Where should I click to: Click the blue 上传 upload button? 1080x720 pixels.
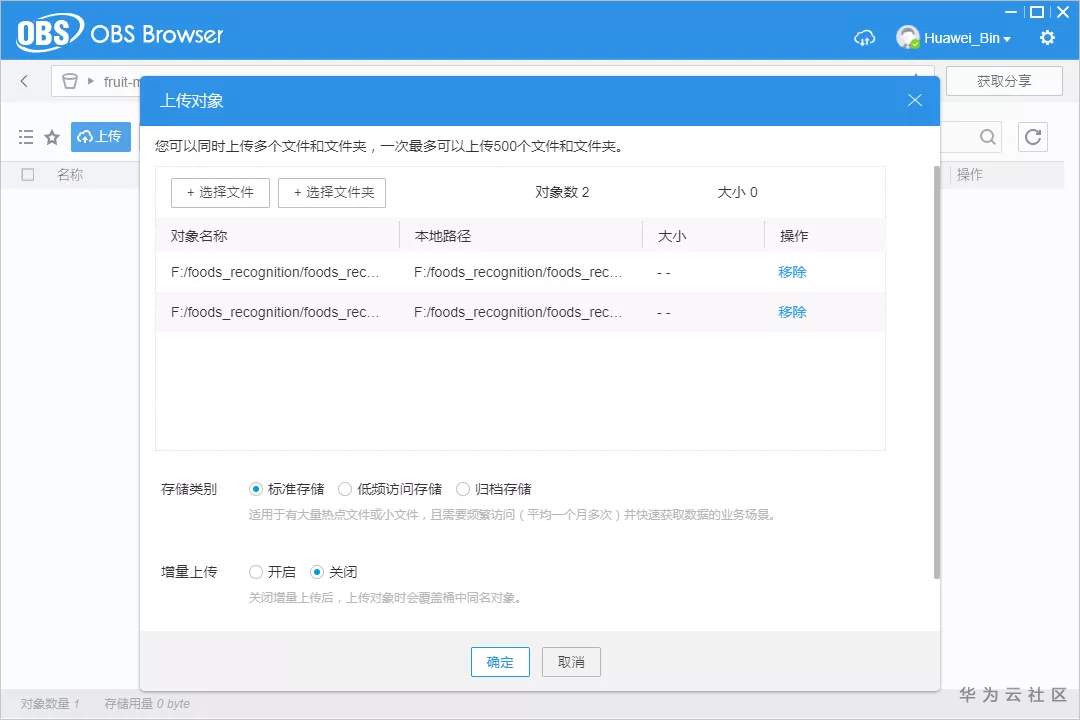click(101, 136)
